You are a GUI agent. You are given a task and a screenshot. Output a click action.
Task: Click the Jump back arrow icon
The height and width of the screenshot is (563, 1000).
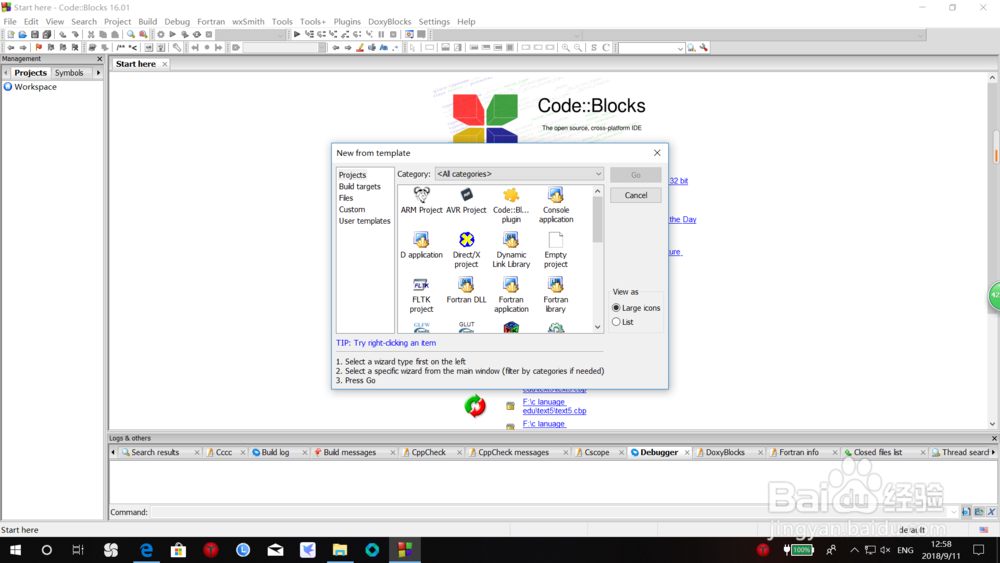point(11,48)
